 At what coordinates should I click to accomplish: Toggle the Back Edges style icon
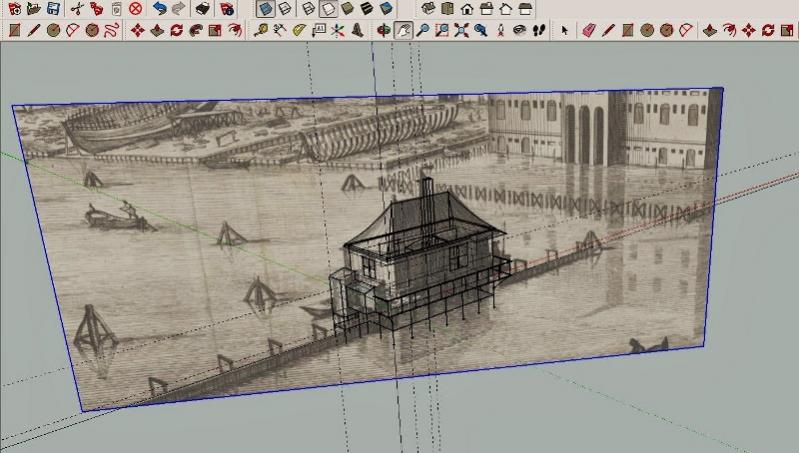285,8
